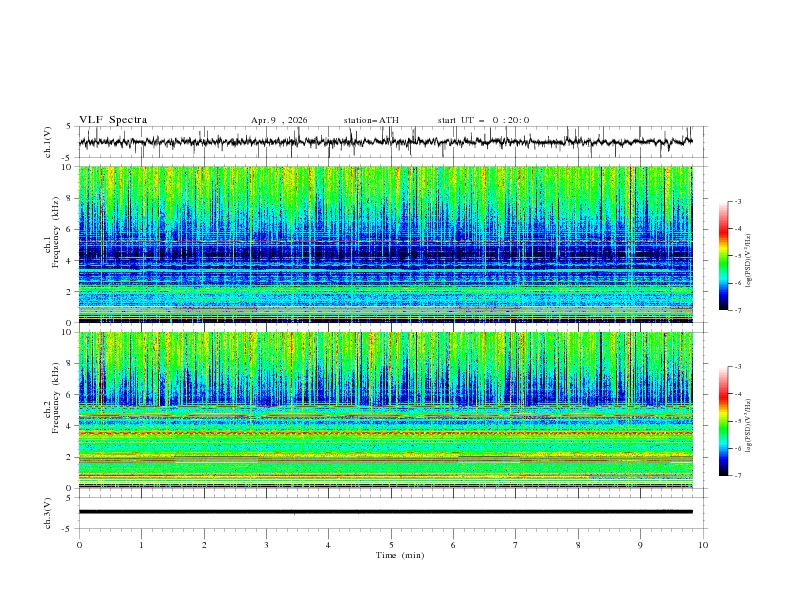The image size is (792, 612).
Task: Click the "-3" tick on ch.2 colorbar
Action: 737,367
